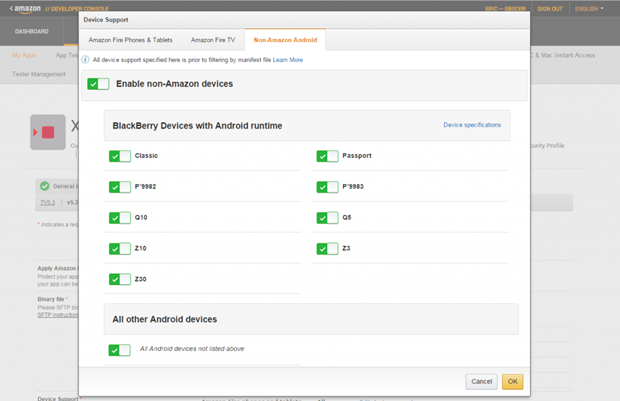Open Tester Management in background page
Screen dimensions: 620x401
39,74
